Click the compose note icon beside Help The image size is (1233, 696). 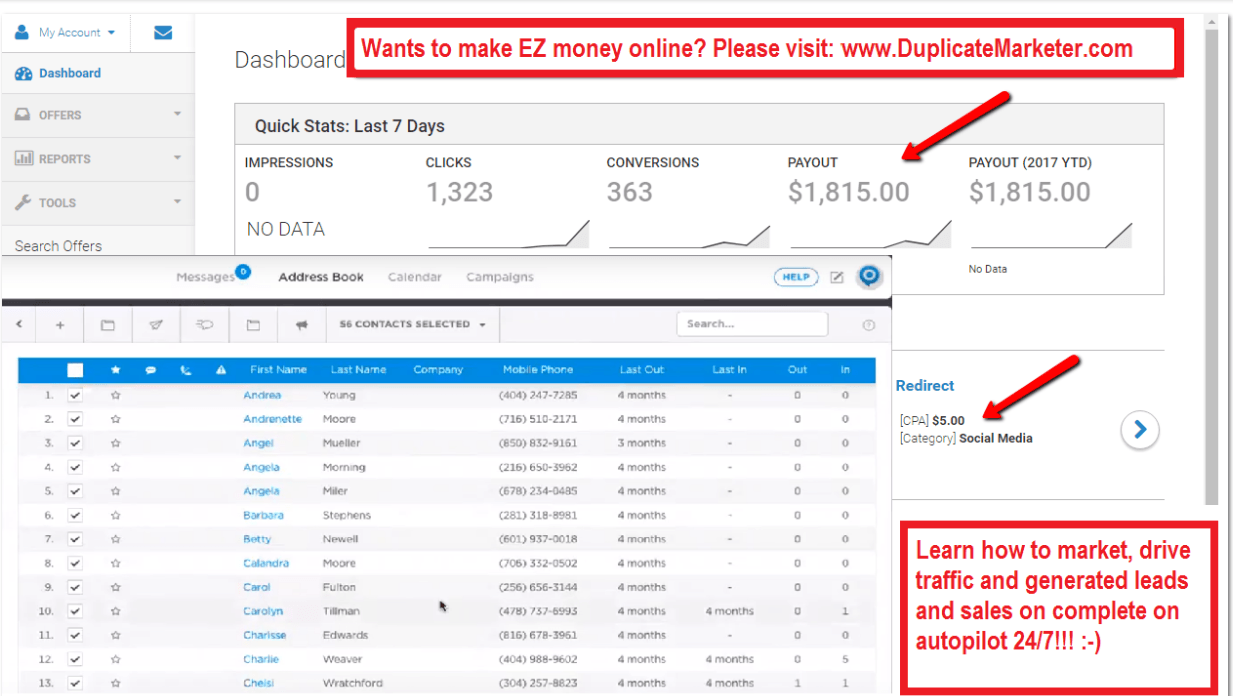[x=837, y=277]
